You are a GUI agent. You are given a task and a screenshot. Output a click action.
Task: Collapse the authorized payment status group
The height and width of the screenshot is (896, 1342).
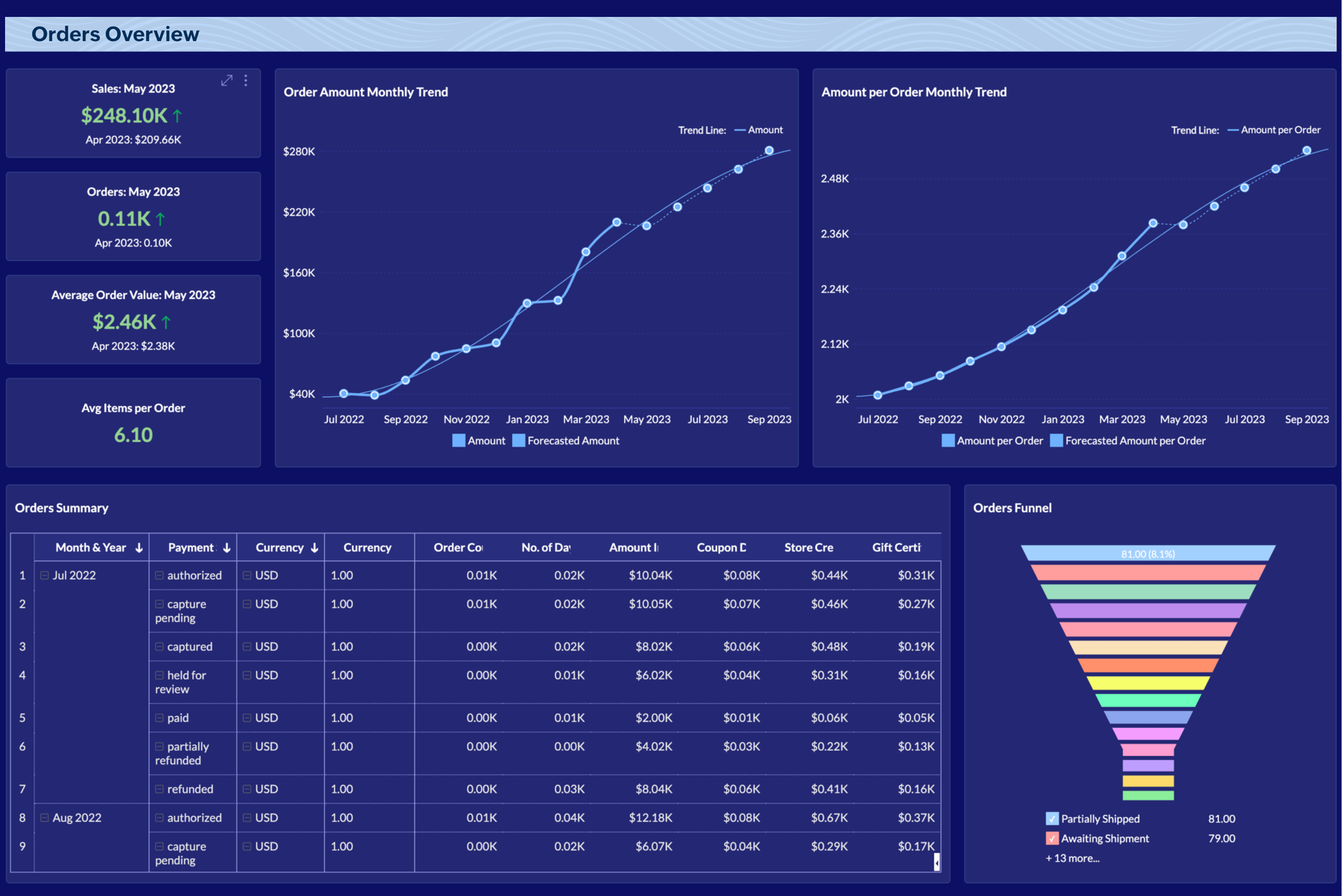tap(160, 575)
